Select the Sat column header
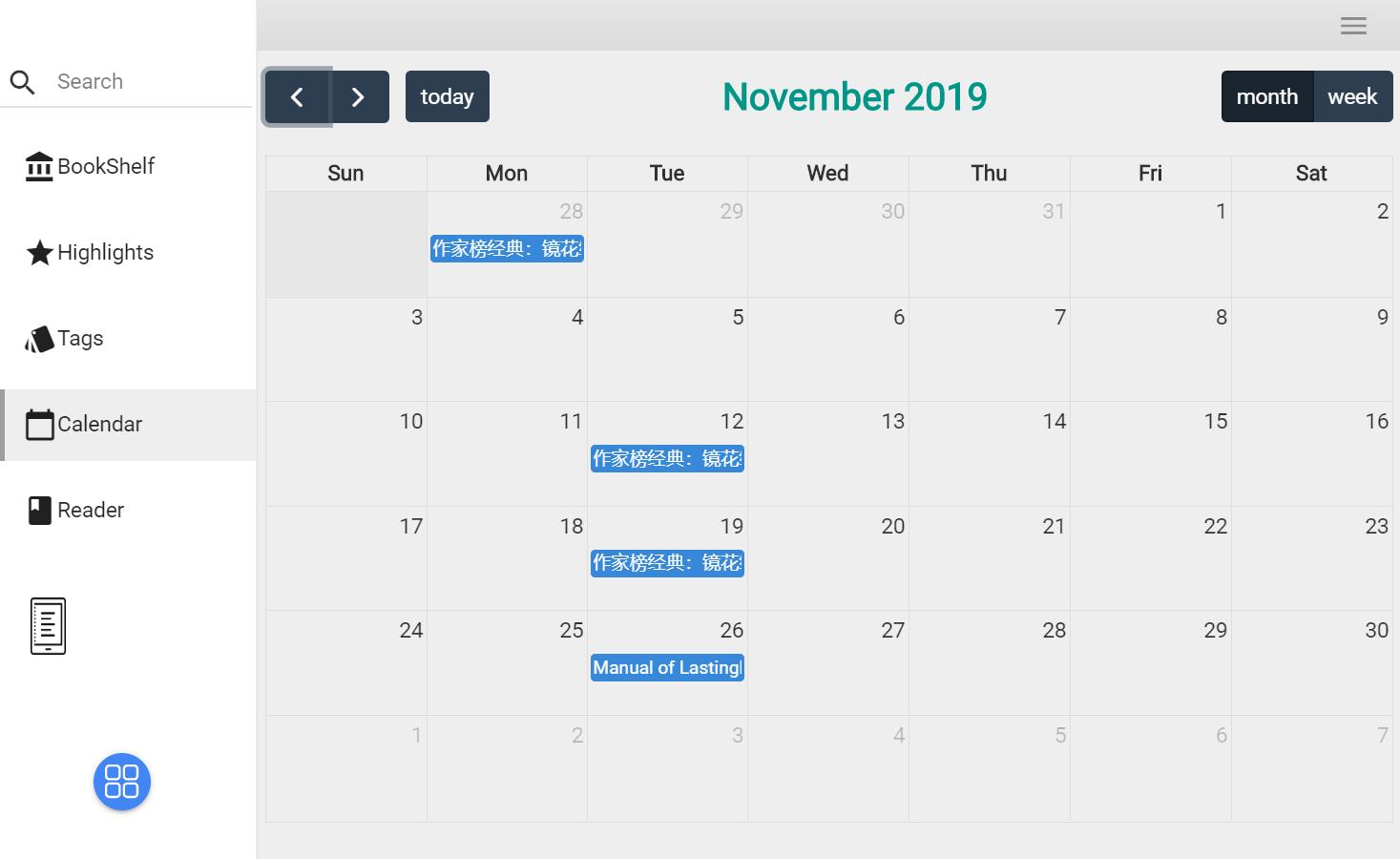 pos(1311,174)
